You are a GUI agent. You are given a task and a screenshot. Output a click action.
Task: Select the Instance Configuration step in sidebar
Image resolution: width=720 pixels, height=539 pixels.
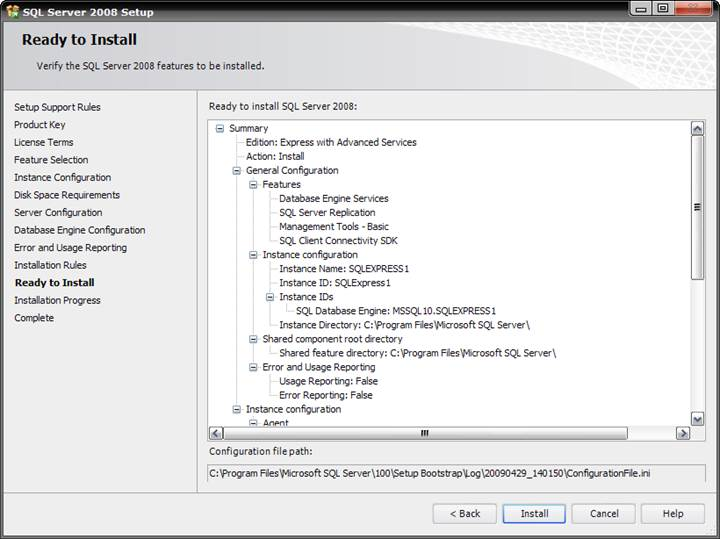[x=62, y=177]
